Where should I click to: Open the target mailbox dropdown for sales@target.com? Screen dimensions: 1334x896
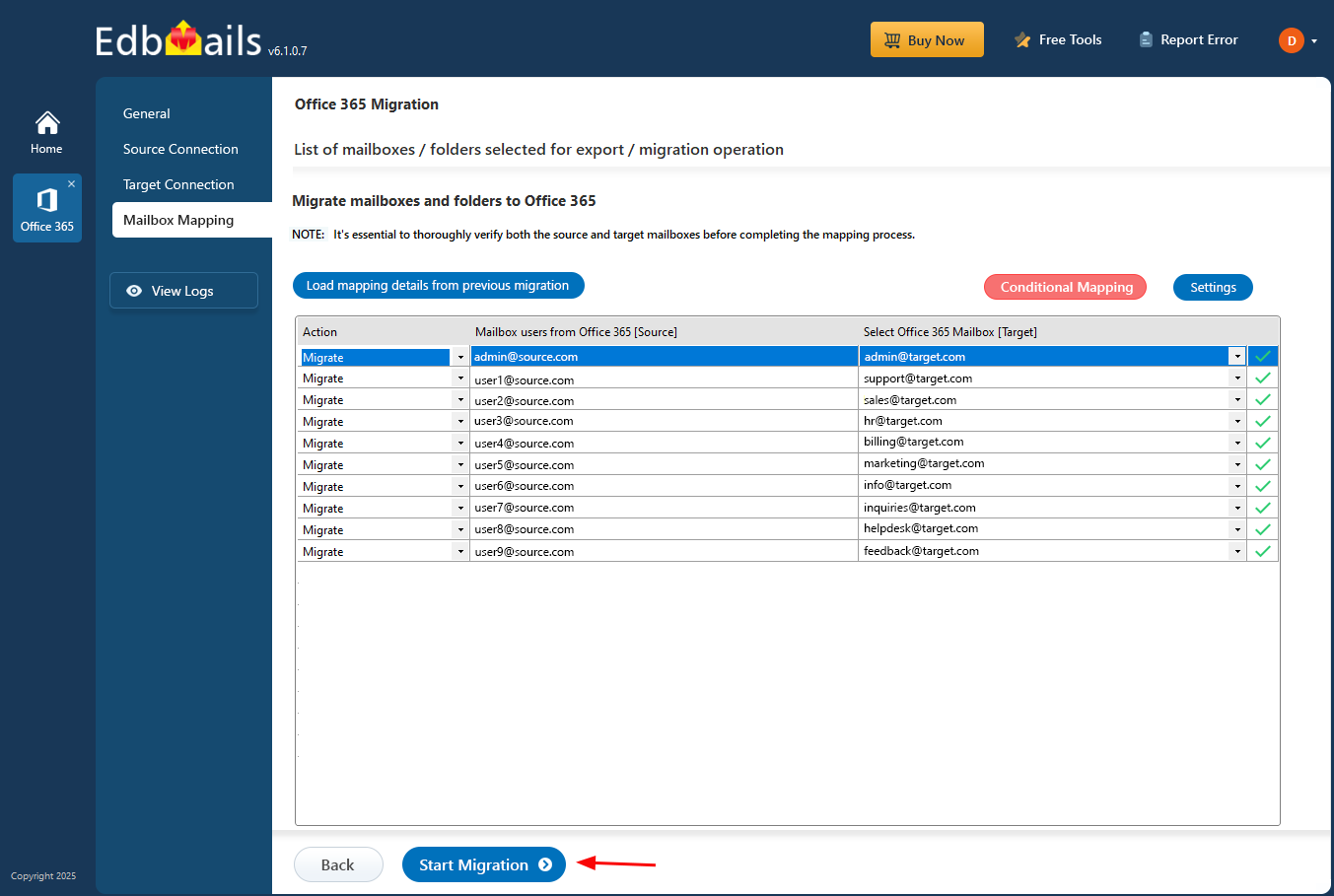coord(1237,399)
